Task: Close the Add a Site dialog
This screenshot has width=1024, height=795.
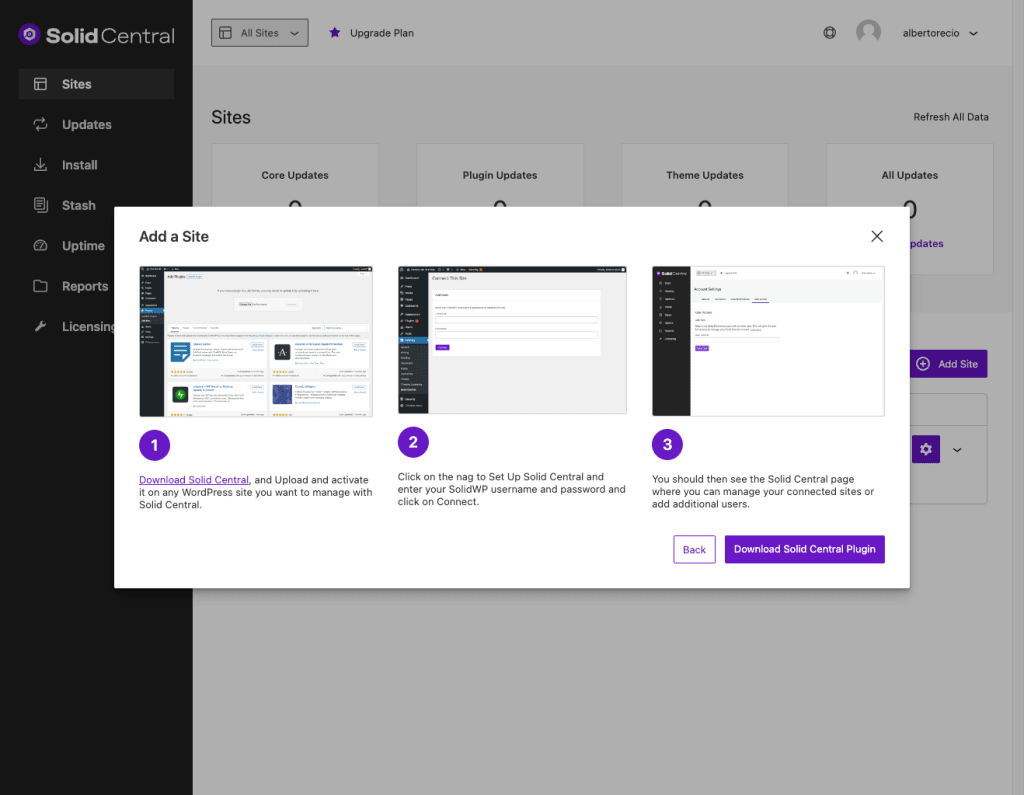Action: [x=876, y=236]
